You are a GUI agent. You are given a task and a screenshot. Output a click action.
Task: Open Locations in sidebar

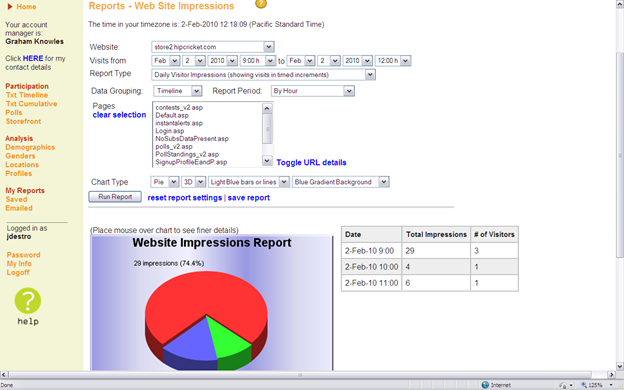pyautogui.click(x=22, y=164)
